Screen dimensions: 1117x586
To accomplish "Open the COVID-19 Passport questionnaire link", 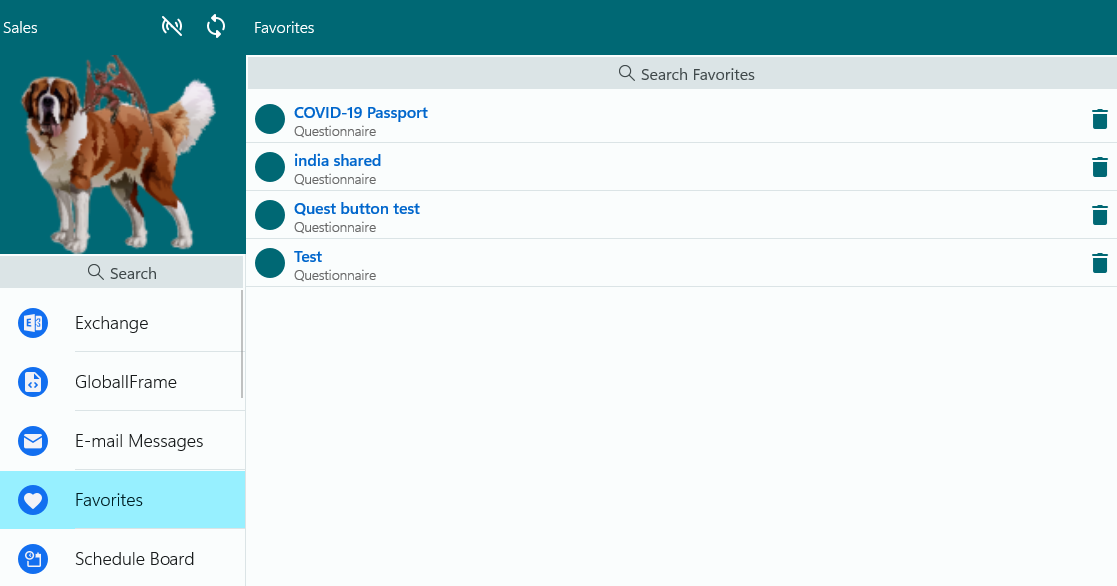I will (x=360, y=113).
